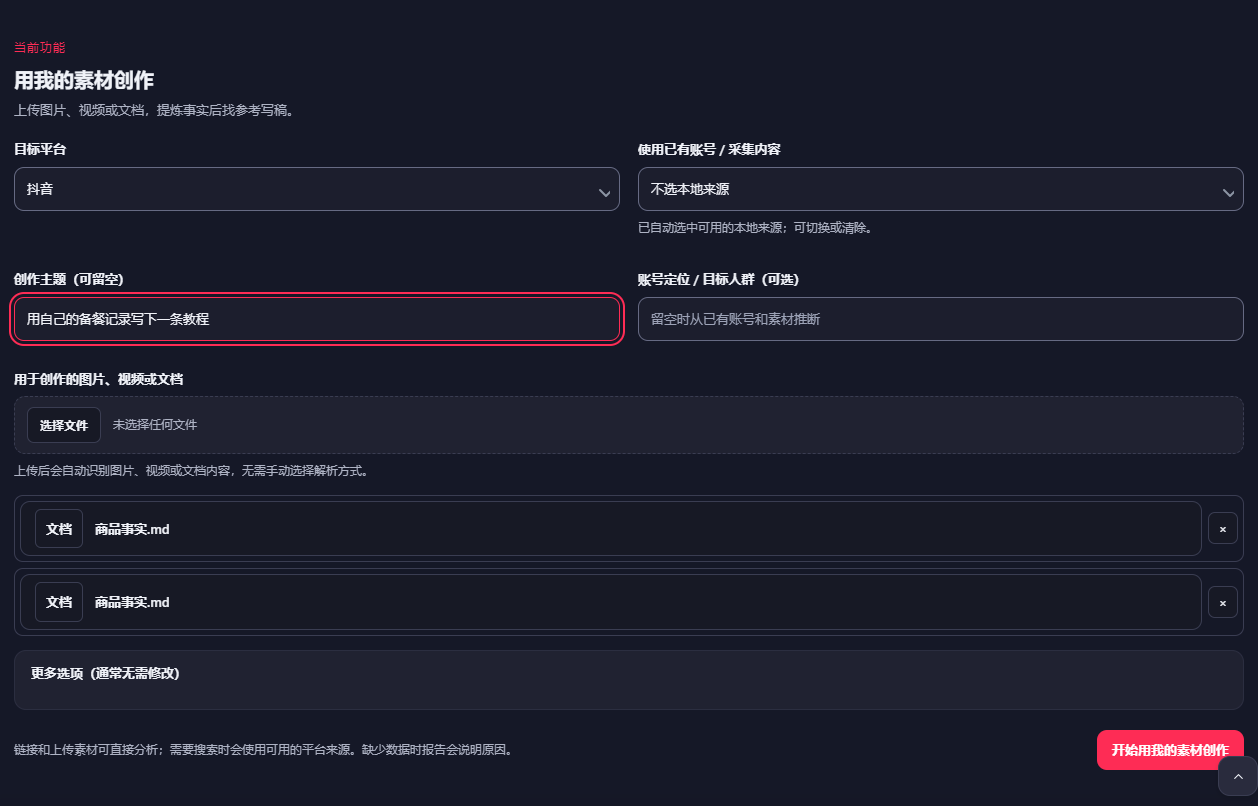The height and width of the screenshot is (806, 1258).
Task: Click the 选择文件 button
Action: pos(64,425)
